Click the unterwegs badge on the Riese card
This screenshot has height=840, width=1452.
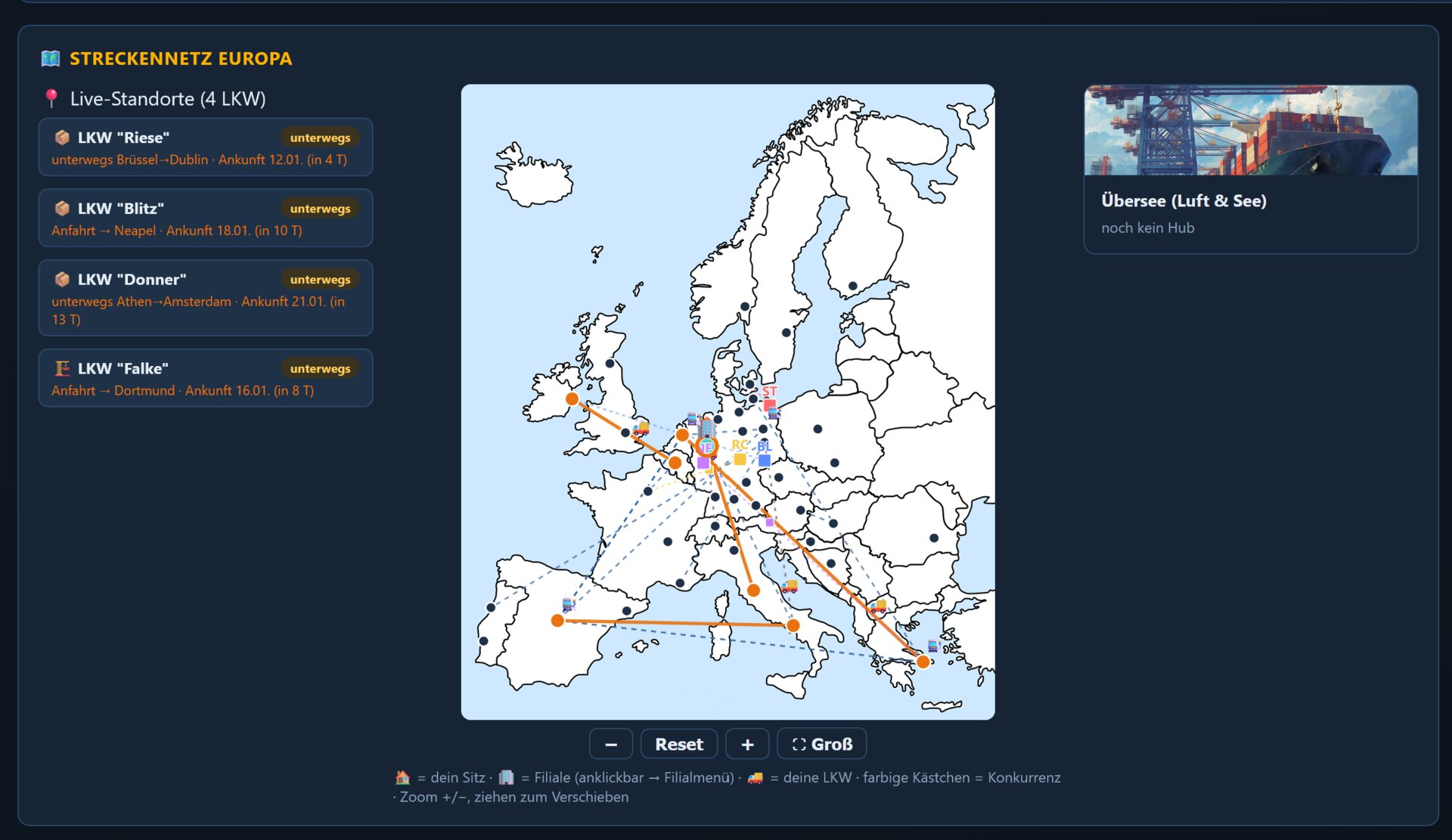320,138
